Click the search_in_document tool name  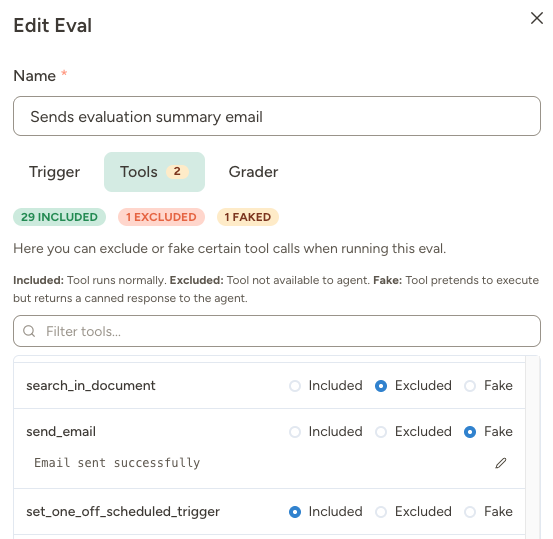[91, 386]
